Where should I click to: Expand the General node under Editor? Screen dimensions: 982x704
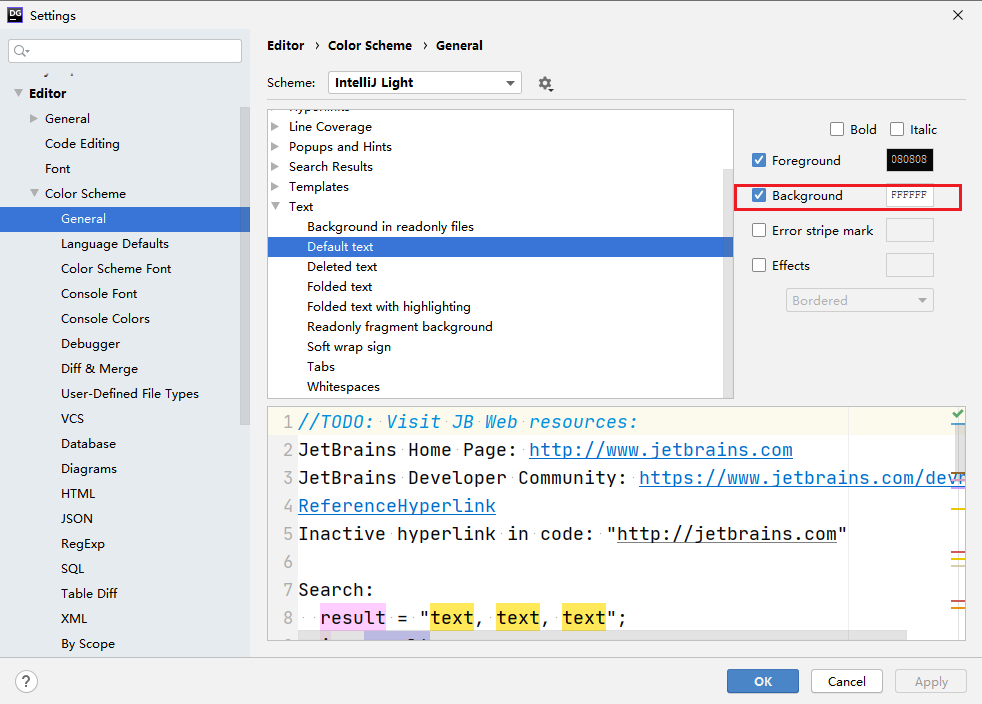click(34, 118)
